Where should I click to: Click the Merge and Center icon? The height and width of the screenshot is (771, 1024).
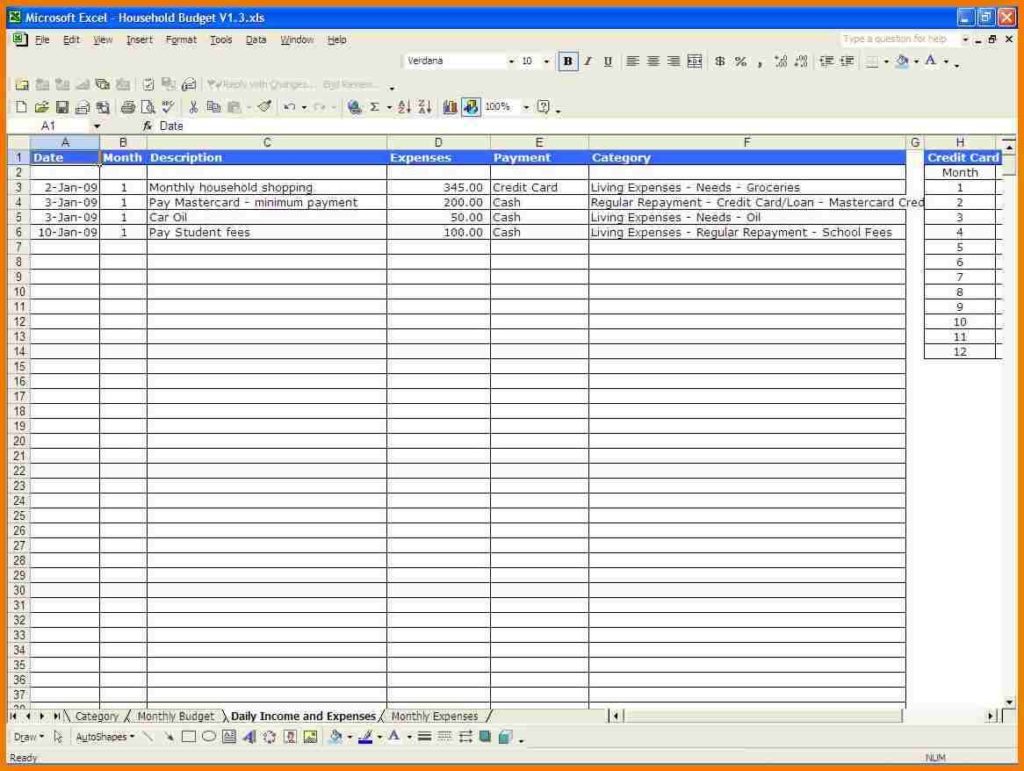click(695, 62)
